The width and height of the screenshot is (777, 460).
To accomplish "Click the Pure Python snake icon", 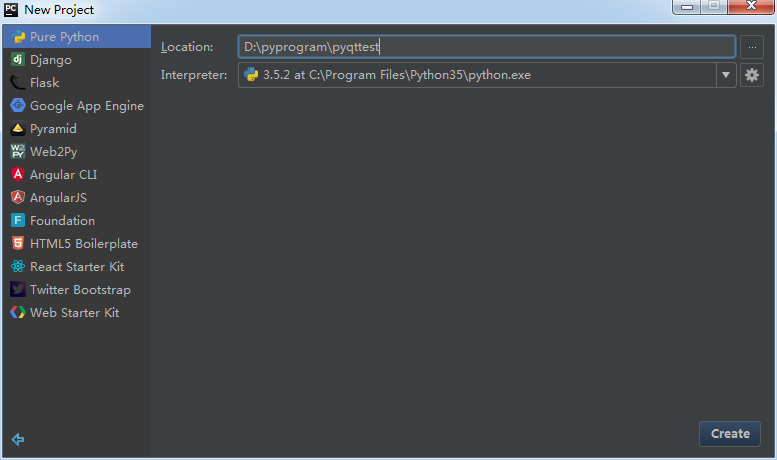I will tap(18, 37).
